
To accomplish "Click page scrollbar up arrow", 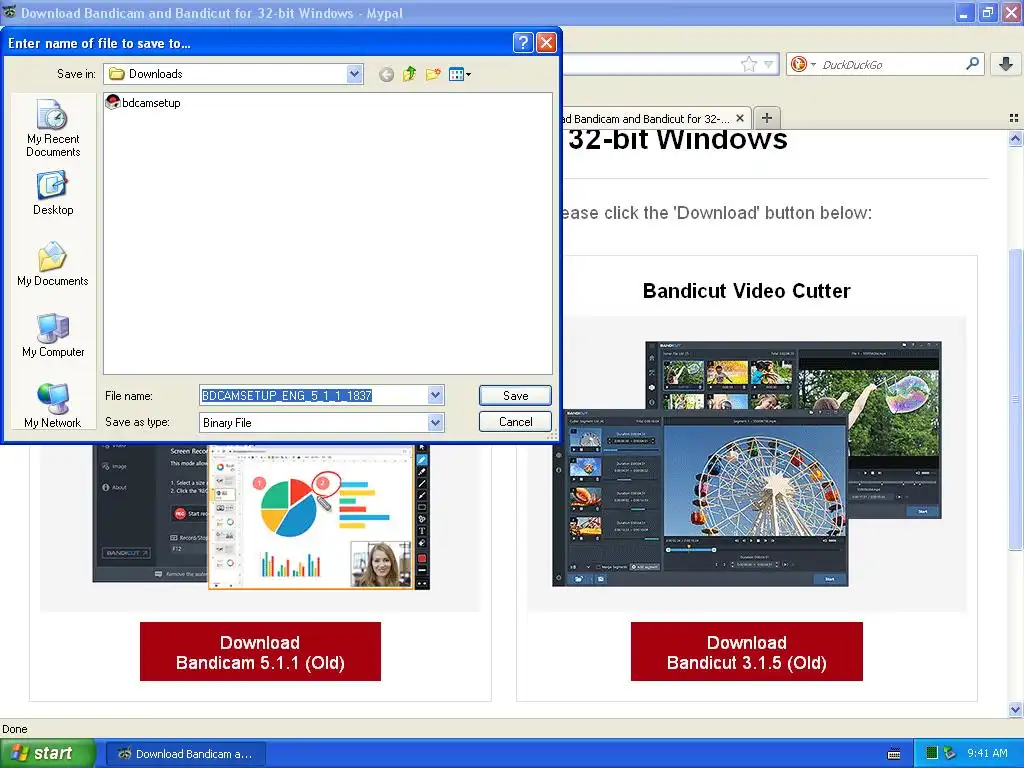I will (x=1015, y=138).
